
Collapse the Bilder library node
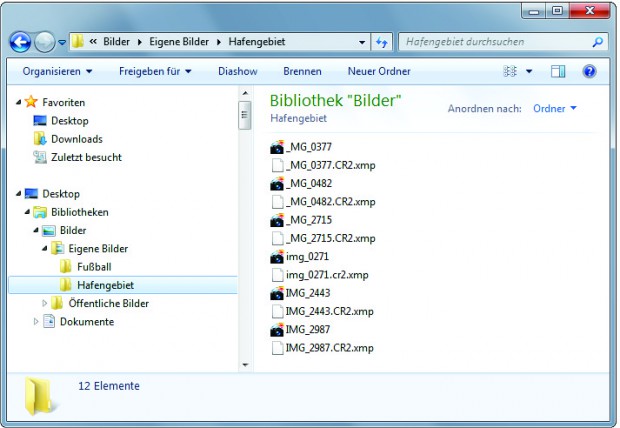click(36, 230)
